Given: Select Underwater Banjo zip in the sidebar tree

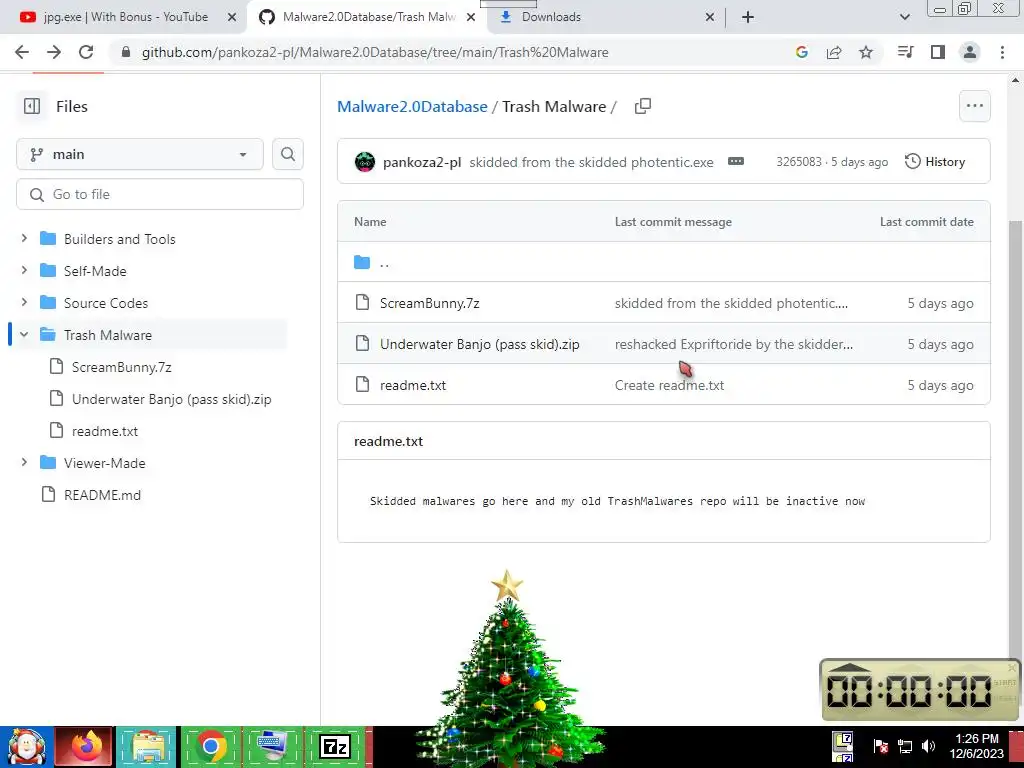Looking at the screenshot, I should pyautogui.click(x=171, y=399).
